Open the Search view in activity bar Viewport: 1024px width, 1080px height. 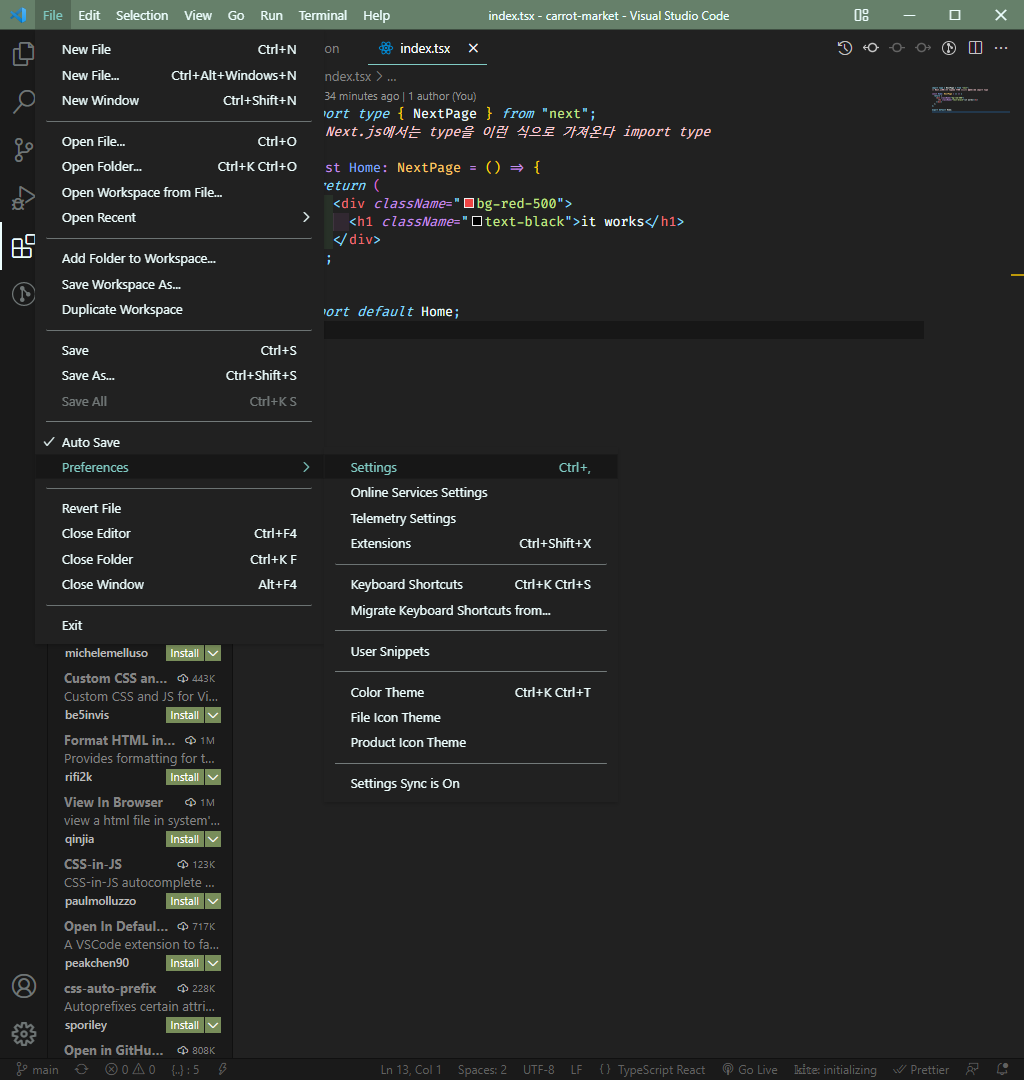(x=23, y=102)
